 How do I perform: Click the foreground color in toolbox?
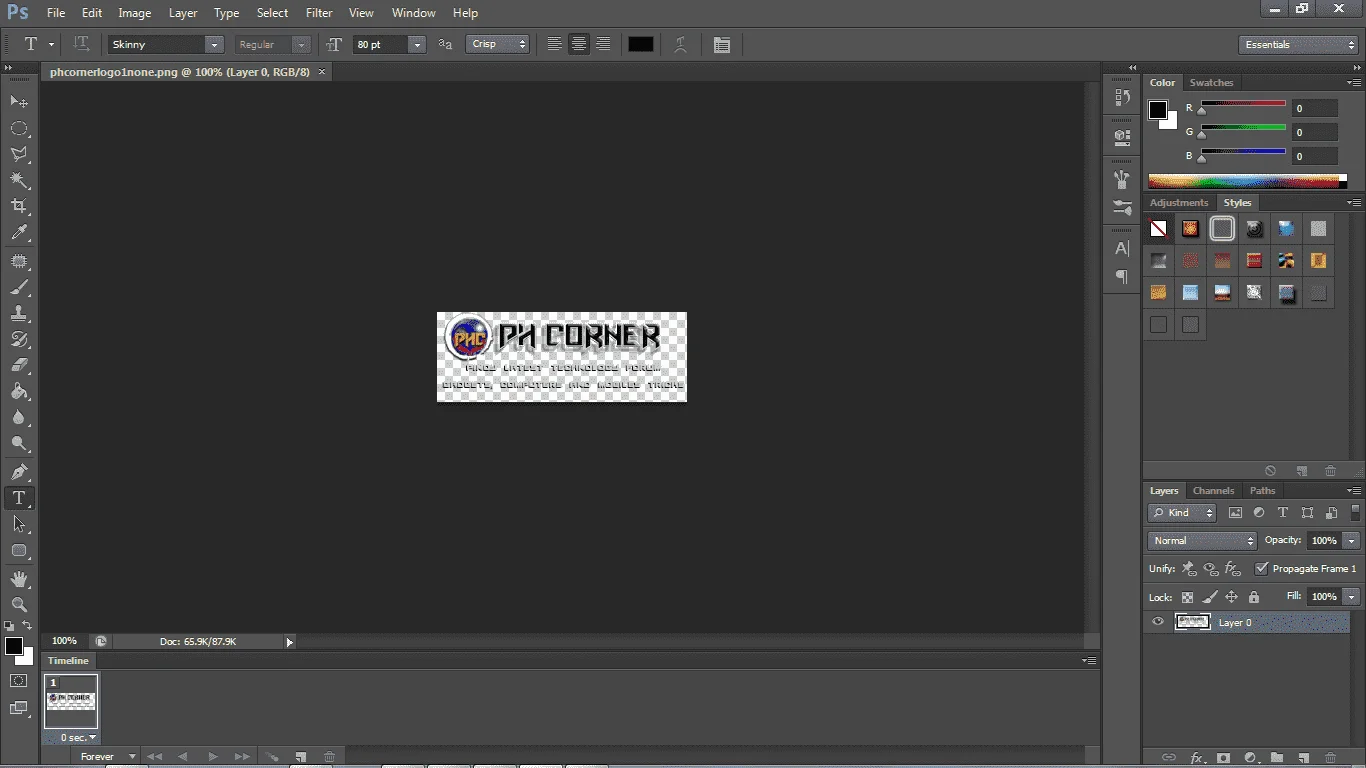[14, 646]
